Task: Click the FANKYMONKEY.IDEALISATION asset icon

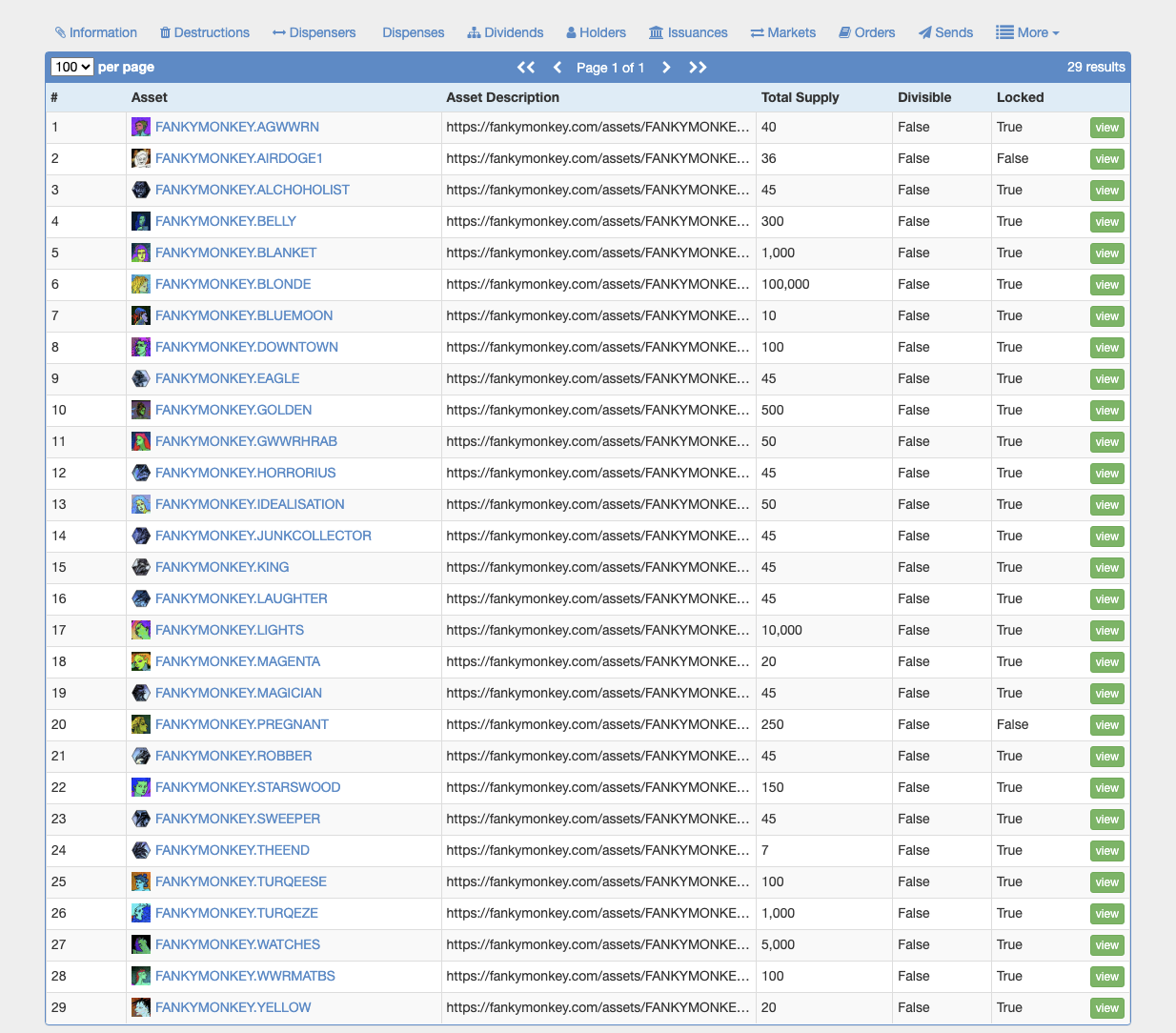Action: (141, 505)
